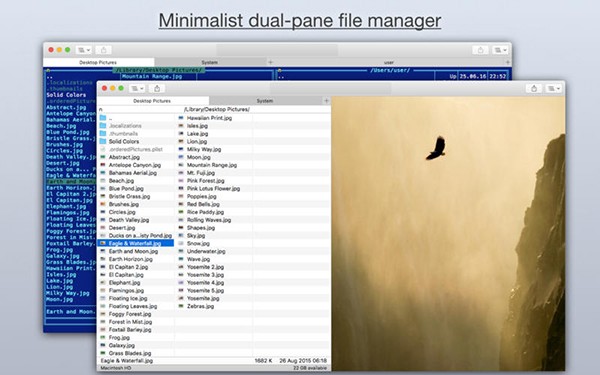The width and height of the screenshot is (600, 375).
Task: Click the Minimalist dual-pane file manager heading link
Action: (300, 21)
